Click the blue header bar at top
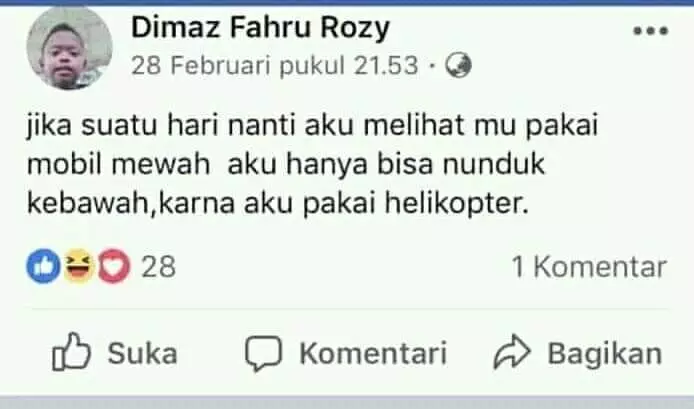Screen dimensions: 694x409 pos(347,3)
